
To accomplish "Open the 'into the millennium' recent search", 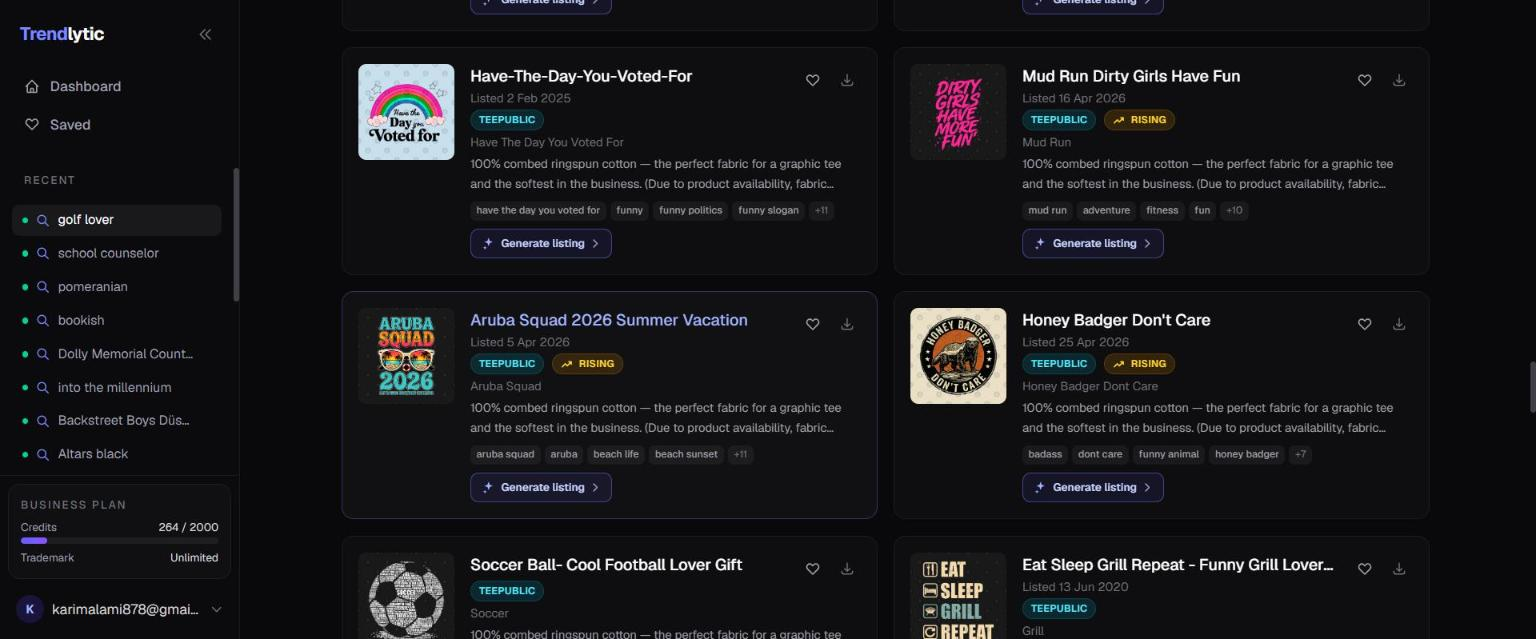I will (117, 387).
